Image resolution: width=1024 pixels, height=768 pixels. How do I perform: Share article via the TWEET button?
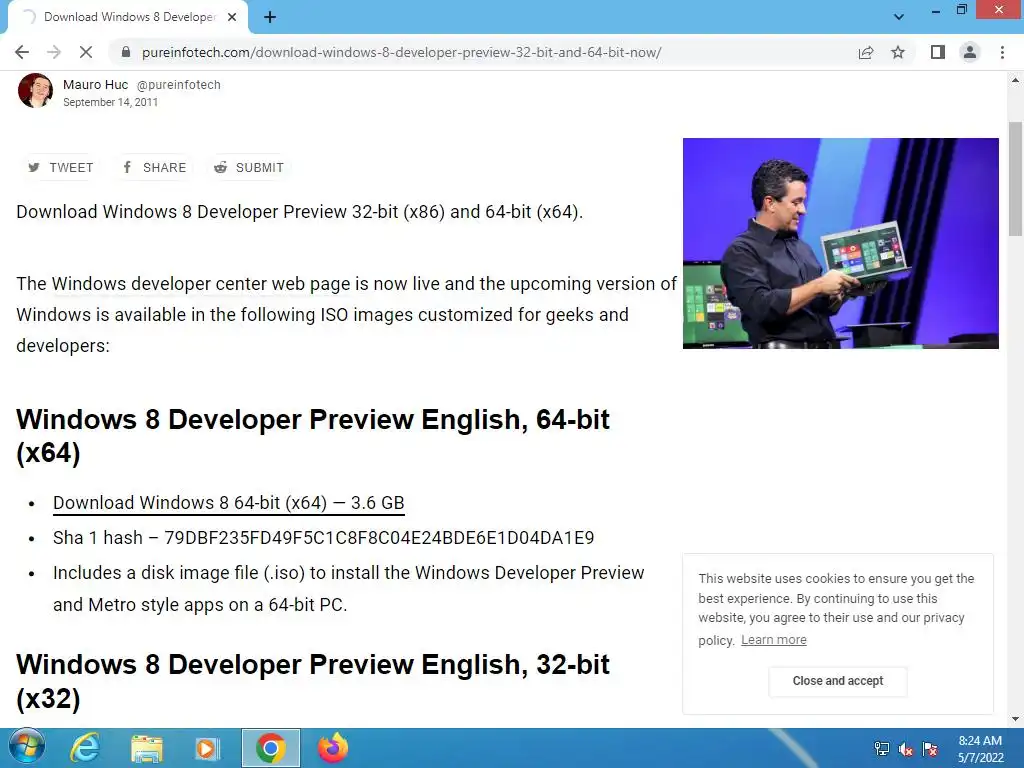click(61, 167)
